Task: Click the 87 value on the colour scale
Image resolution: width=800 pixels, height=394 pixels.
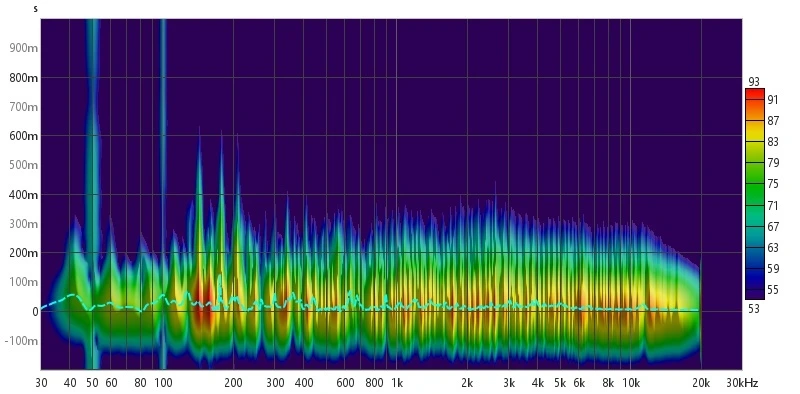Action: pyautogui.click(x=773, y=121)
